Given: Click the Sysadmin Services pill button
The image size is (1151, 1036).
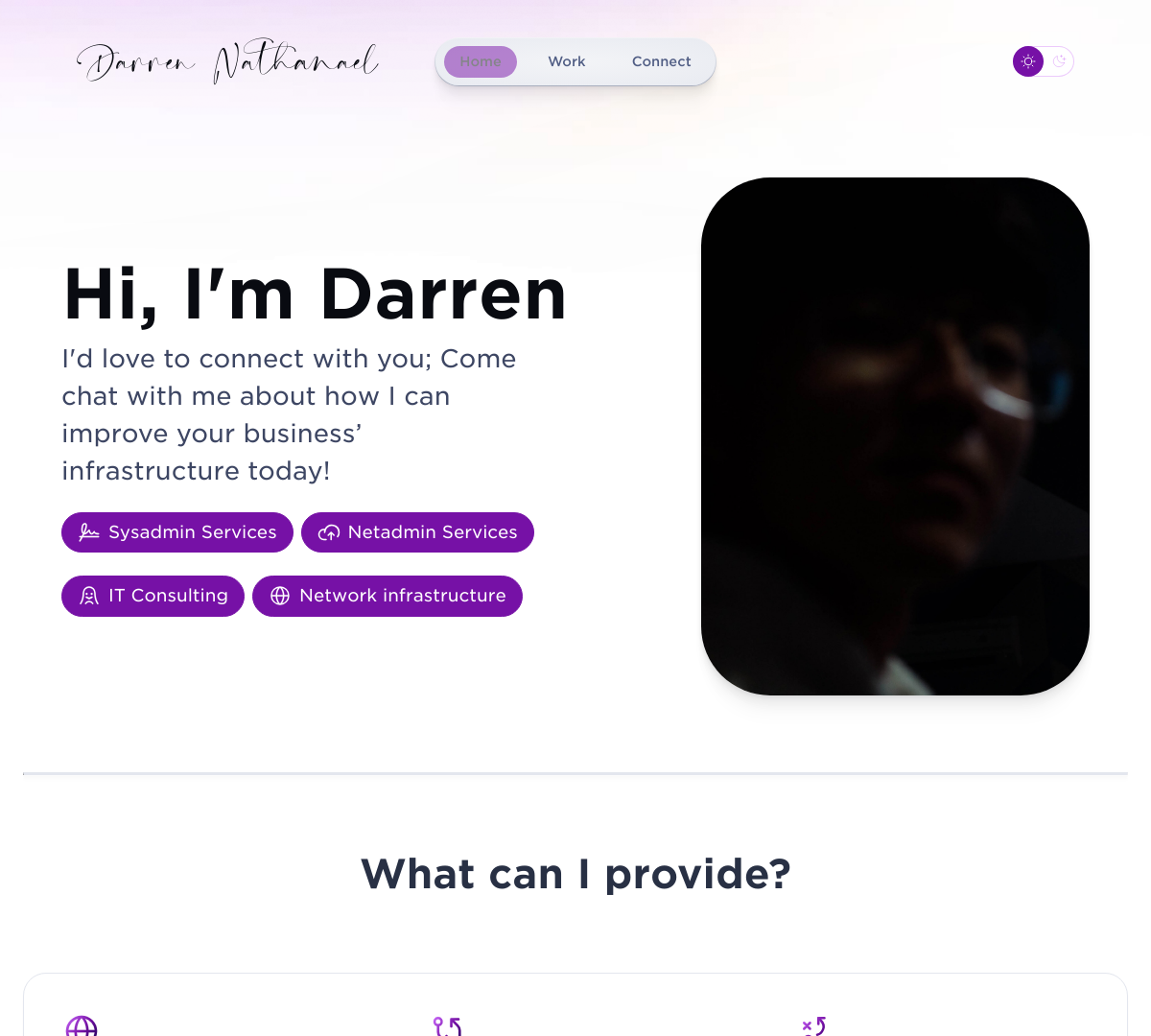Looking at the screenshot, I should point(177,532).
